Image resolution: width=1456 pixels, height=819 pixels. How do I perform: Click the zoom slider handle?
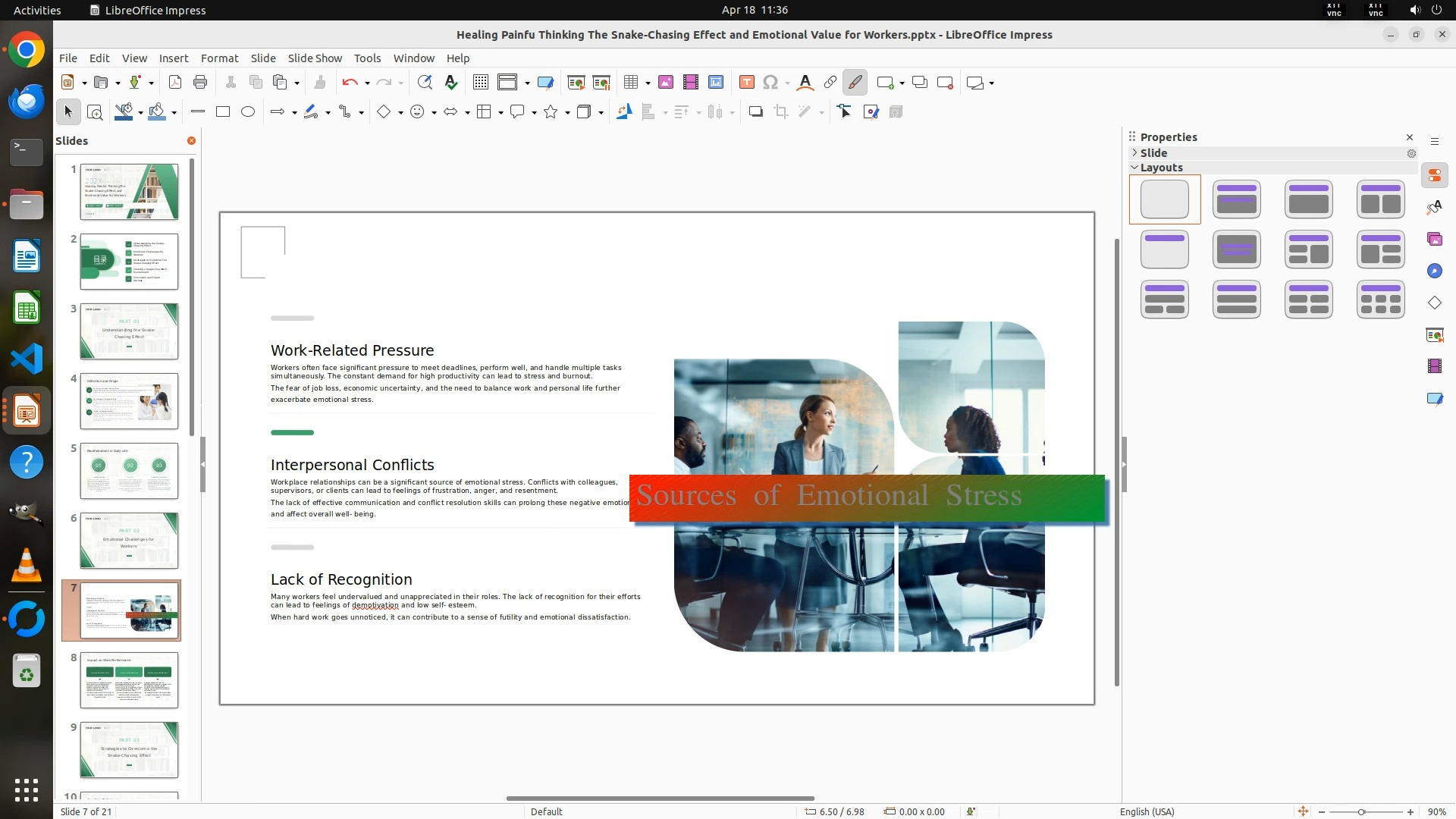click(1362, 812)
